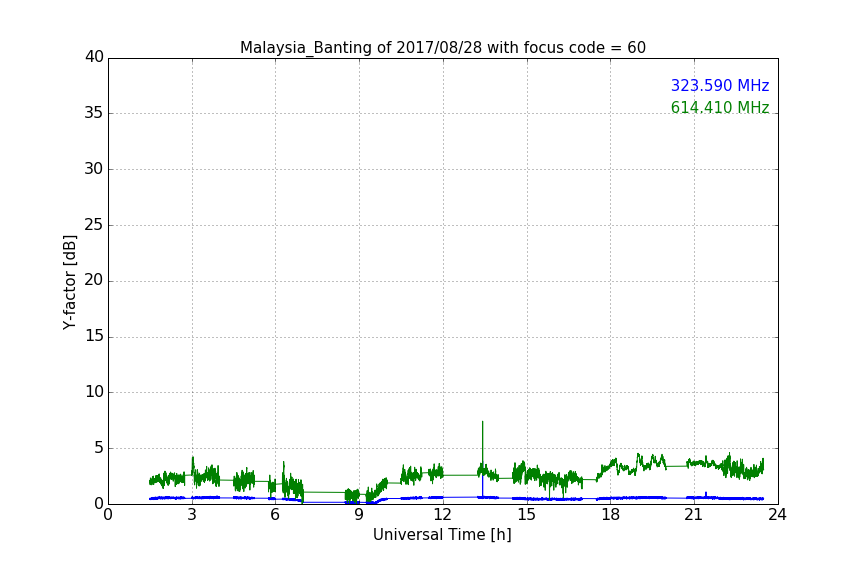The image size is (864, 576).
Task: Click the y-axis tick label '35'
Action: pyautogui.click(x=94, y=113)
